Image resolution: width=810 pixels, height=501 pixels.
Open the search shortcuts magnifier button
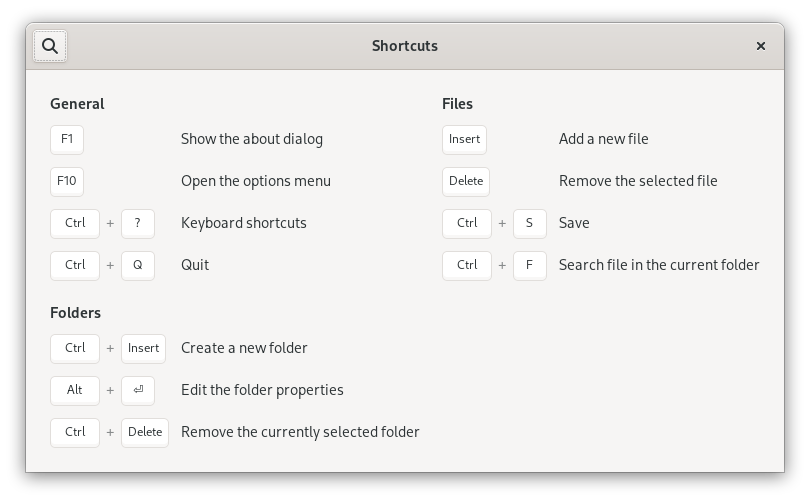[50, 46]
